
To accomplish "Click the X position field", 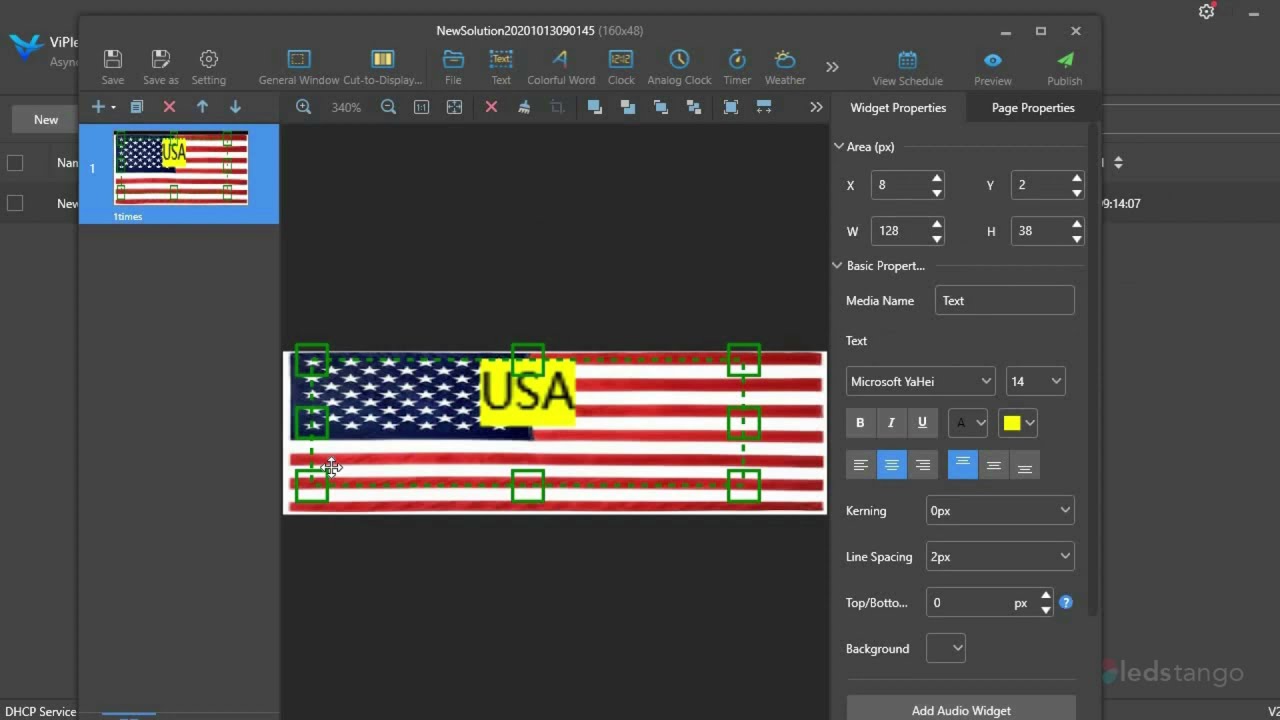I will (x=900, y=185).
